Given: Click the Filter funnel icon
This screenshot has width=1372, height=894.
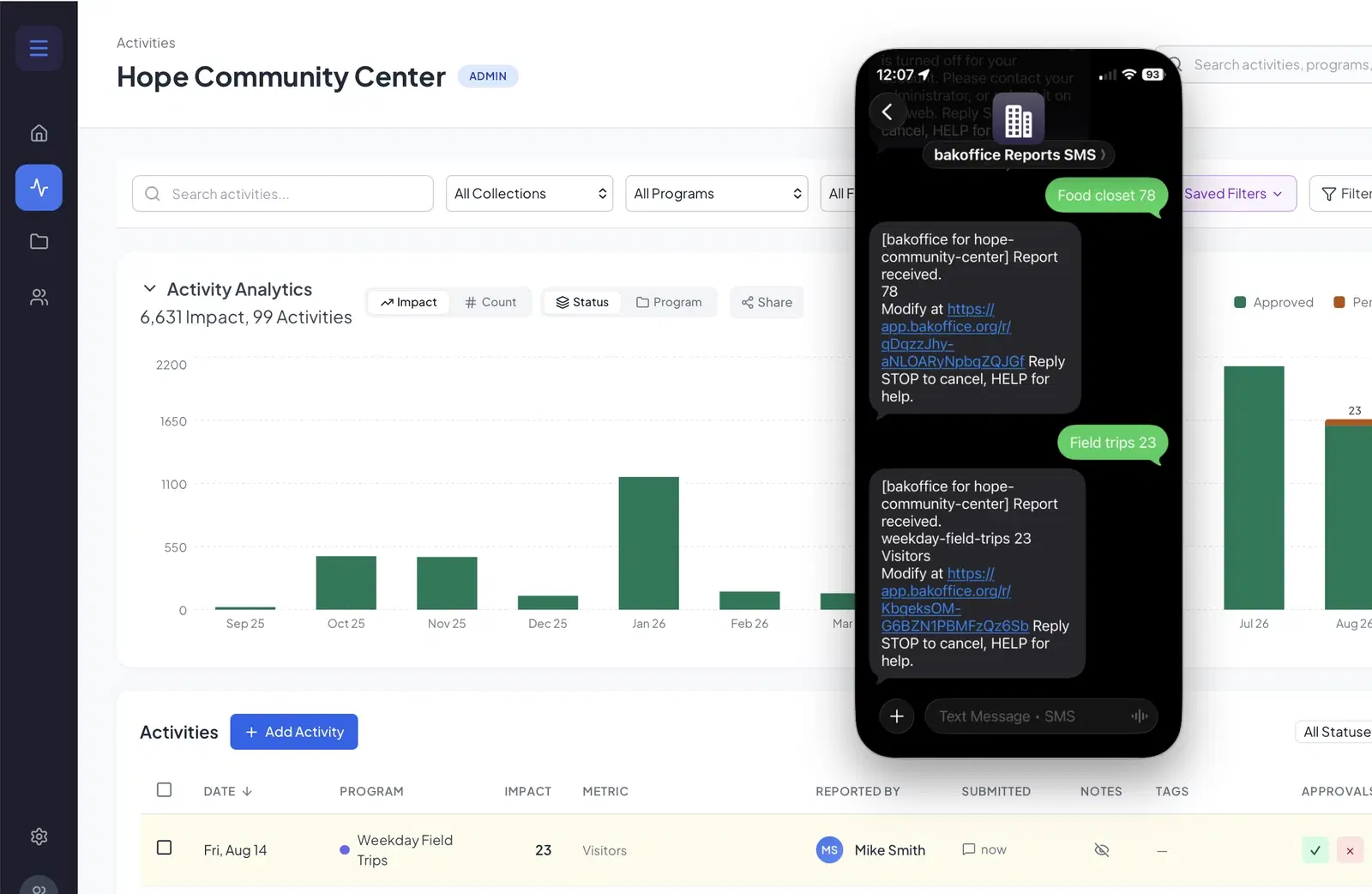Looking at the screenshot, I should pyautogui.click(x=1329, y=194).
